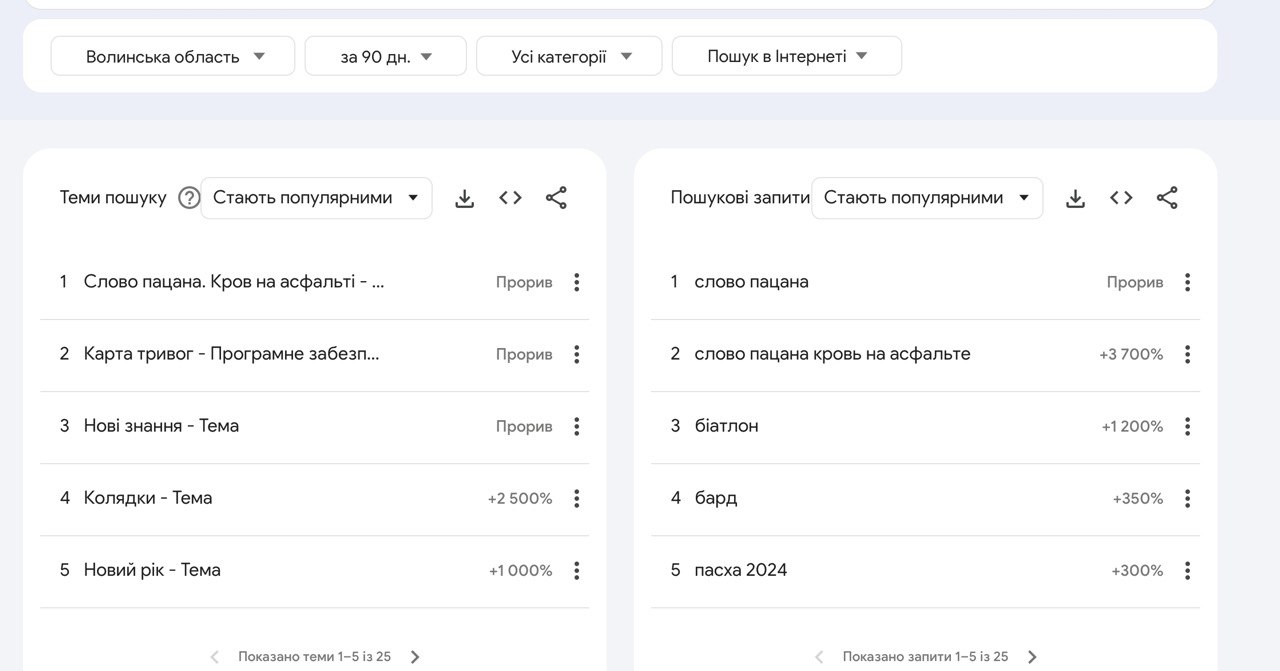Click embed code icon in Теми пошуку panel

click(x=510, y=198)
